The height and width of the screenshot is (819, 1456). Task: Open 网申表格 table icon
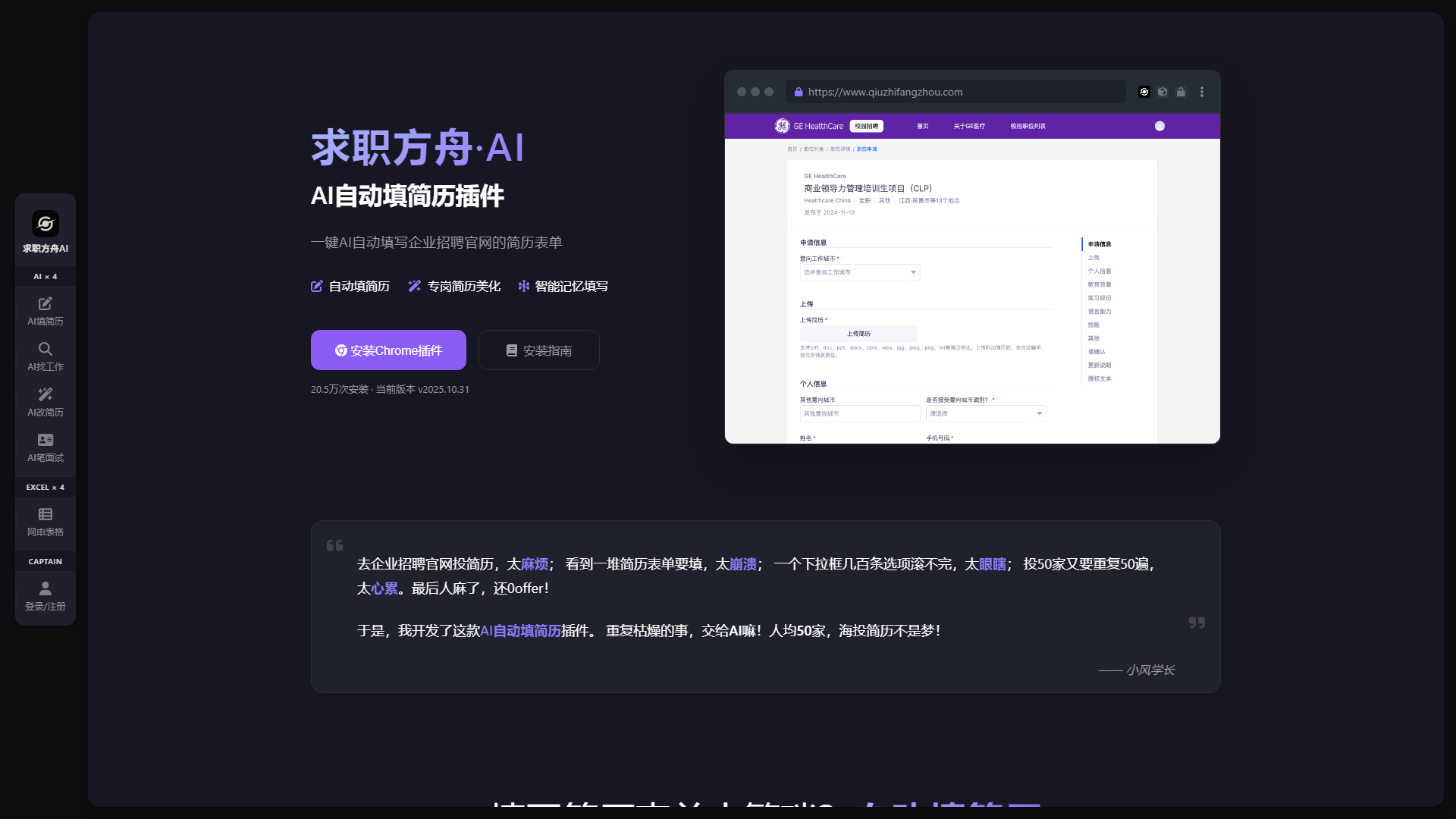(45, 515)
